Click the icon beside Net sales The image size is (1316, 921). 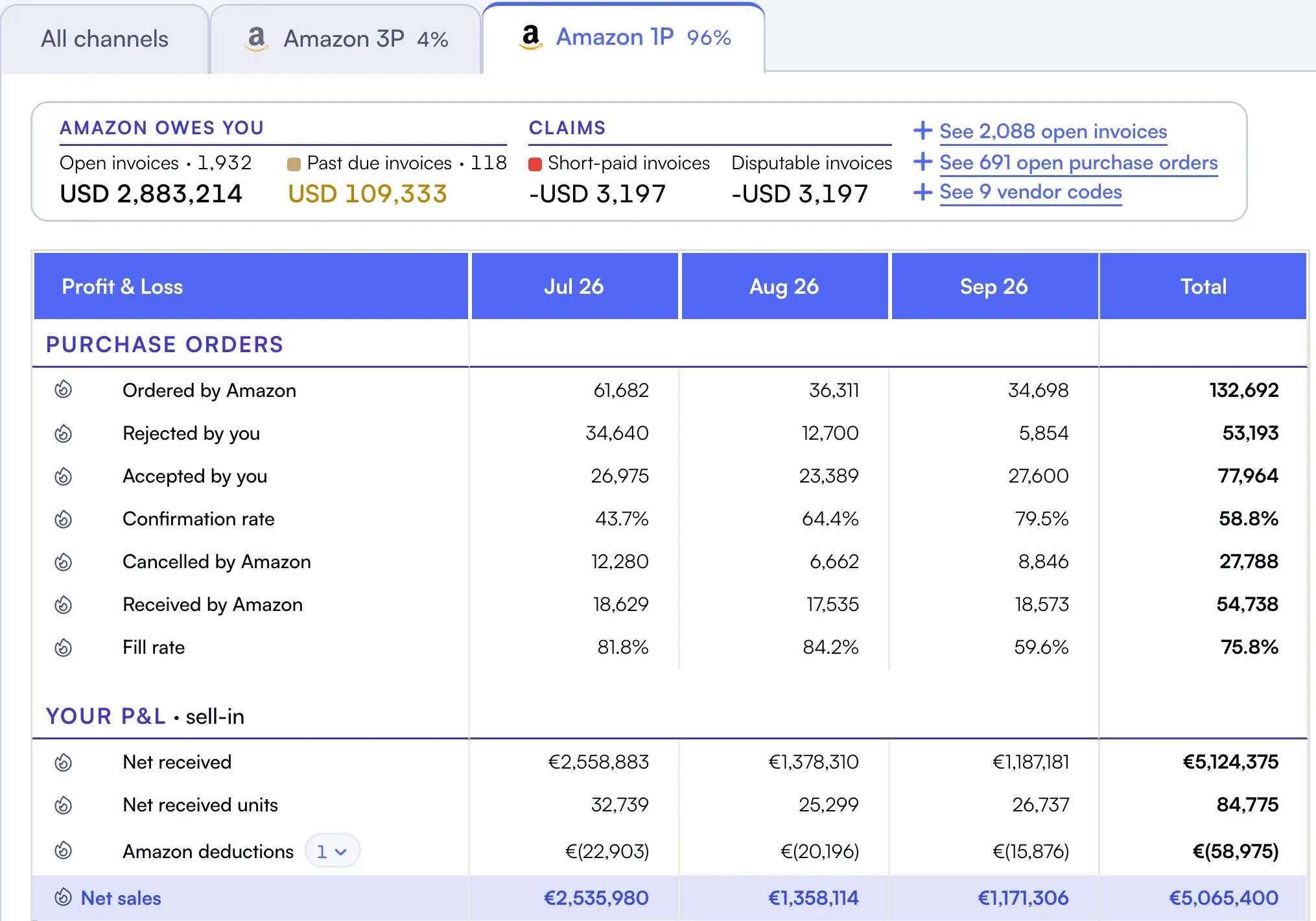(63, 896)
